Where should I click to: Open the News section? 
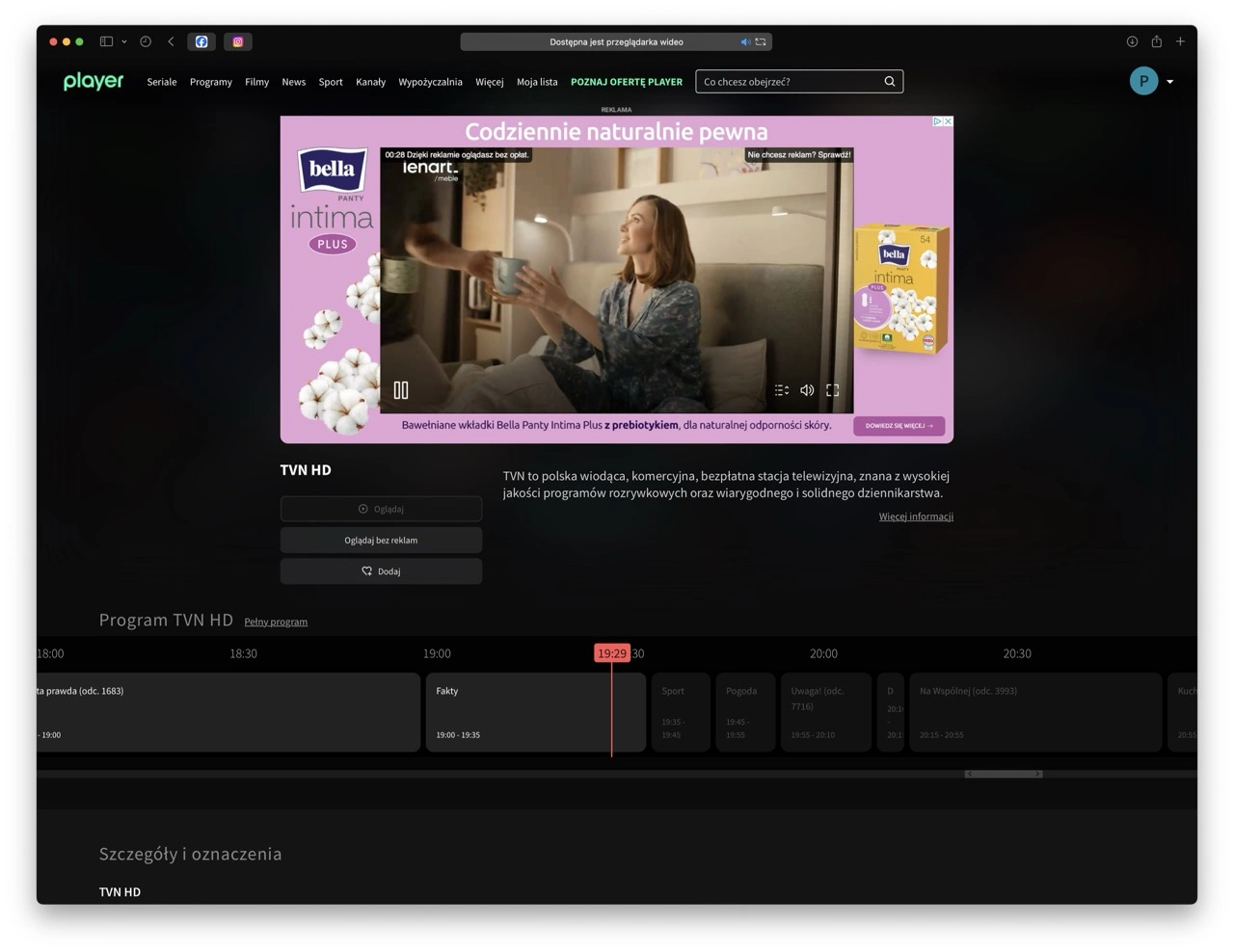pos(294,82)
